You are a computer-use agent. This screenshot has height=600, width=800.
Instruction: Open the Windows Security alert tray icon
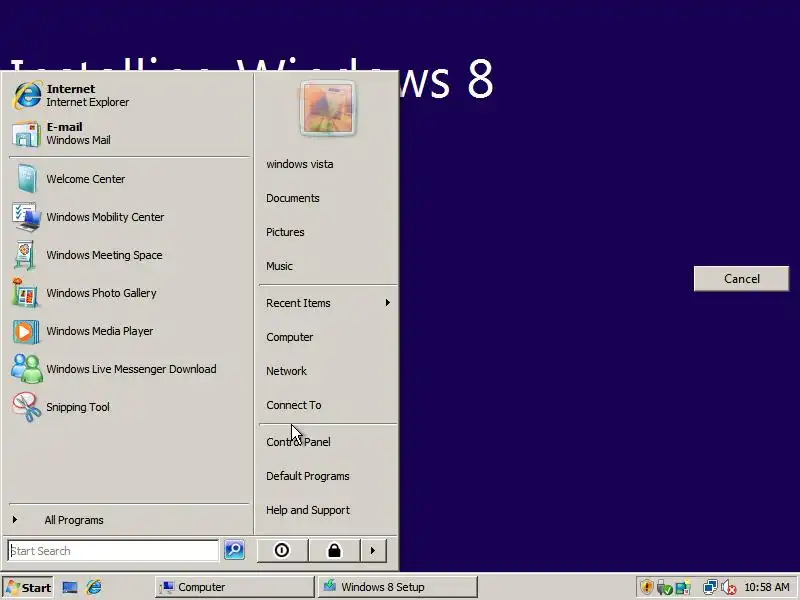(x=646, y=587)
